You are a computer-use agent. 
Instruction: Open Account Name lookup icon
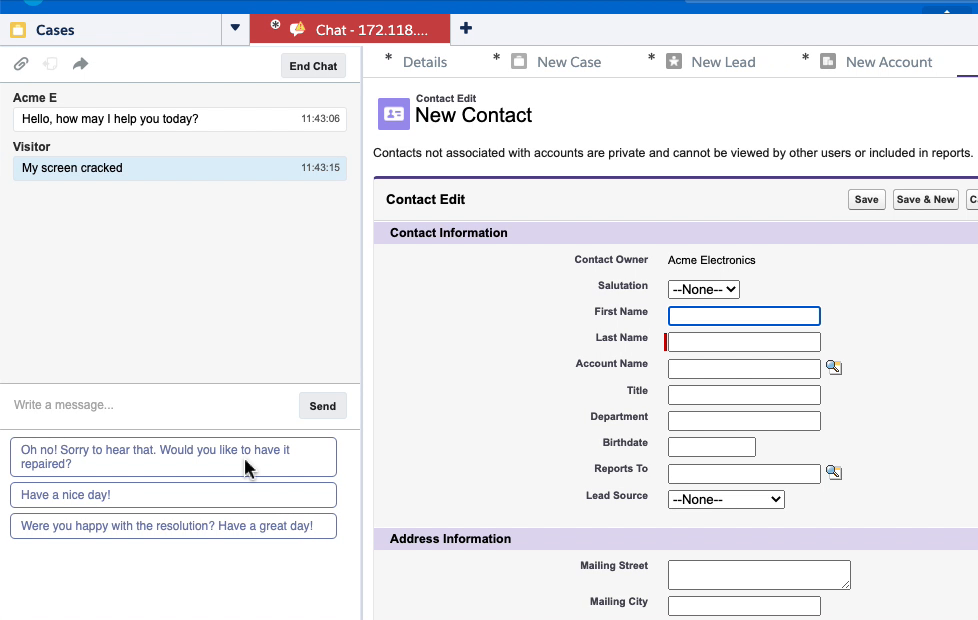click(x=834, y=368)
